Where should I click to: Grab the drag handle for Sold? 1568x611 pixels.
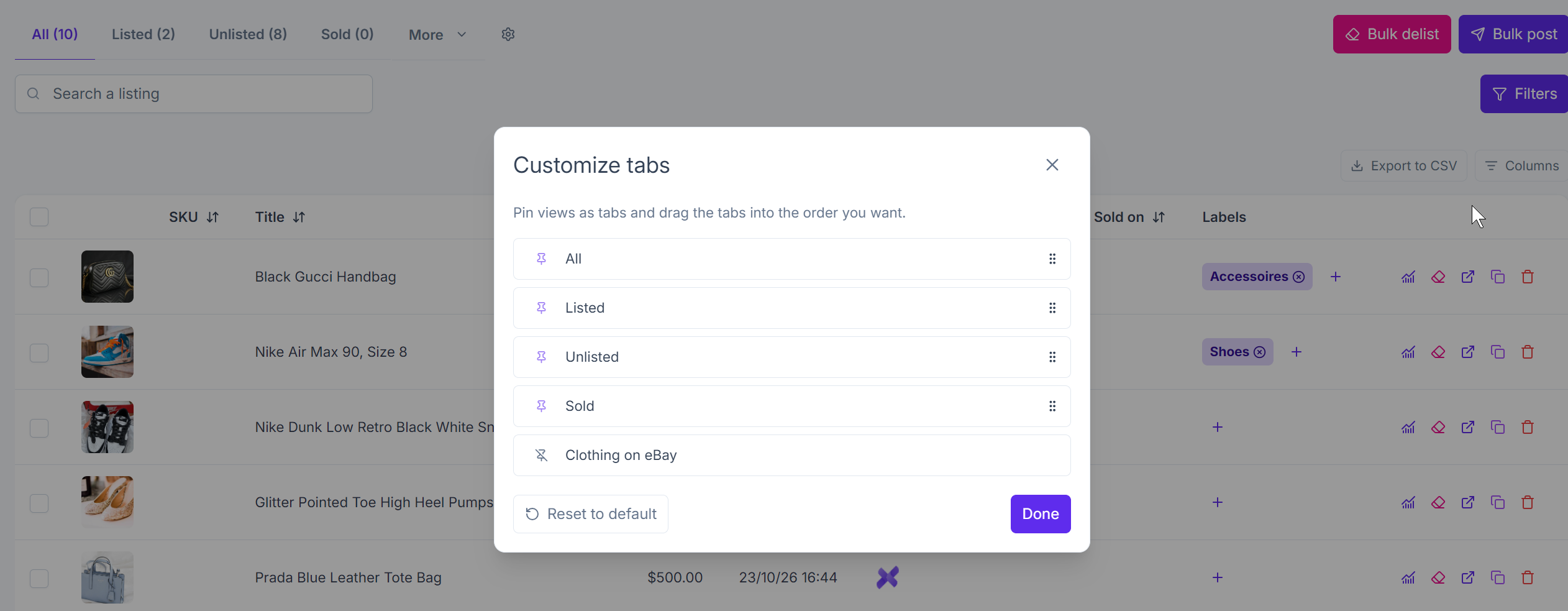click(1052, 406)
